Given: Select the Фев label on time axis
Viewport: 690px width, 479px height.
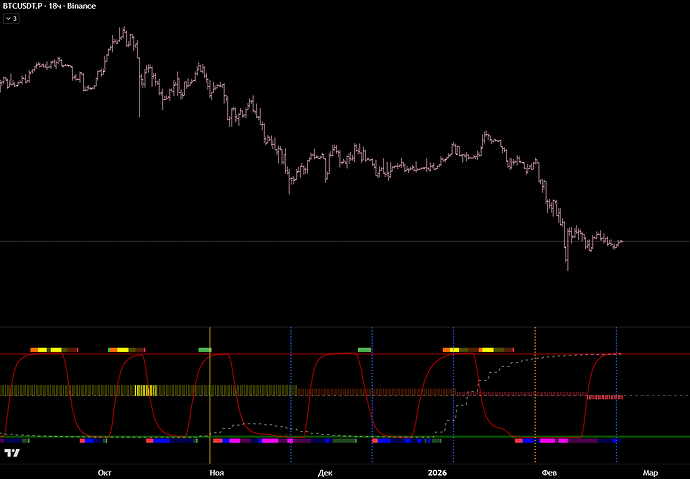Looking at the screenshot, I should click(548, 471).
